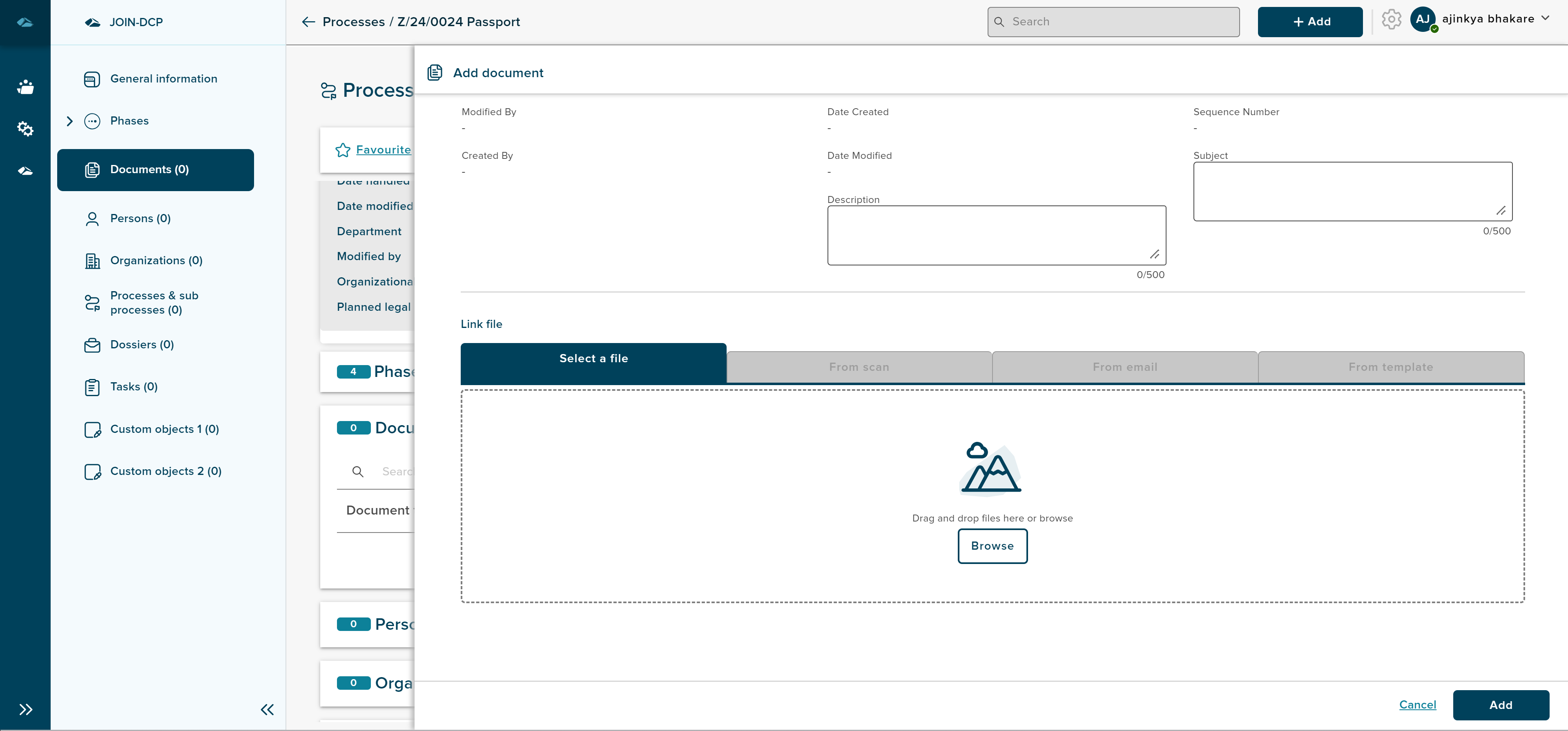The image size is (1568, 731).
Task: Click the Organizations building icon
Action: [x=92, y=261]
